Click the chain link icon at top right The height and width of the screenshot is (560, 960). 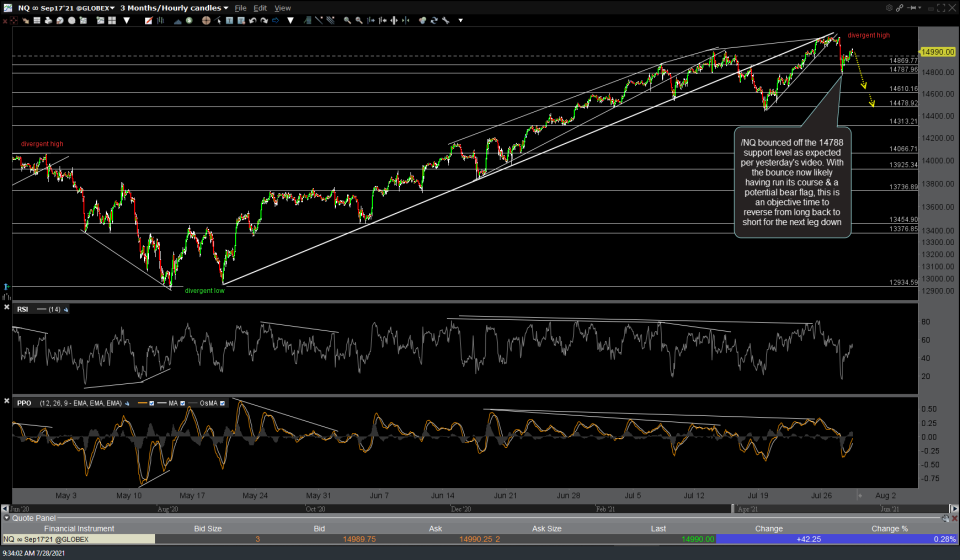(x=899, y=8)
